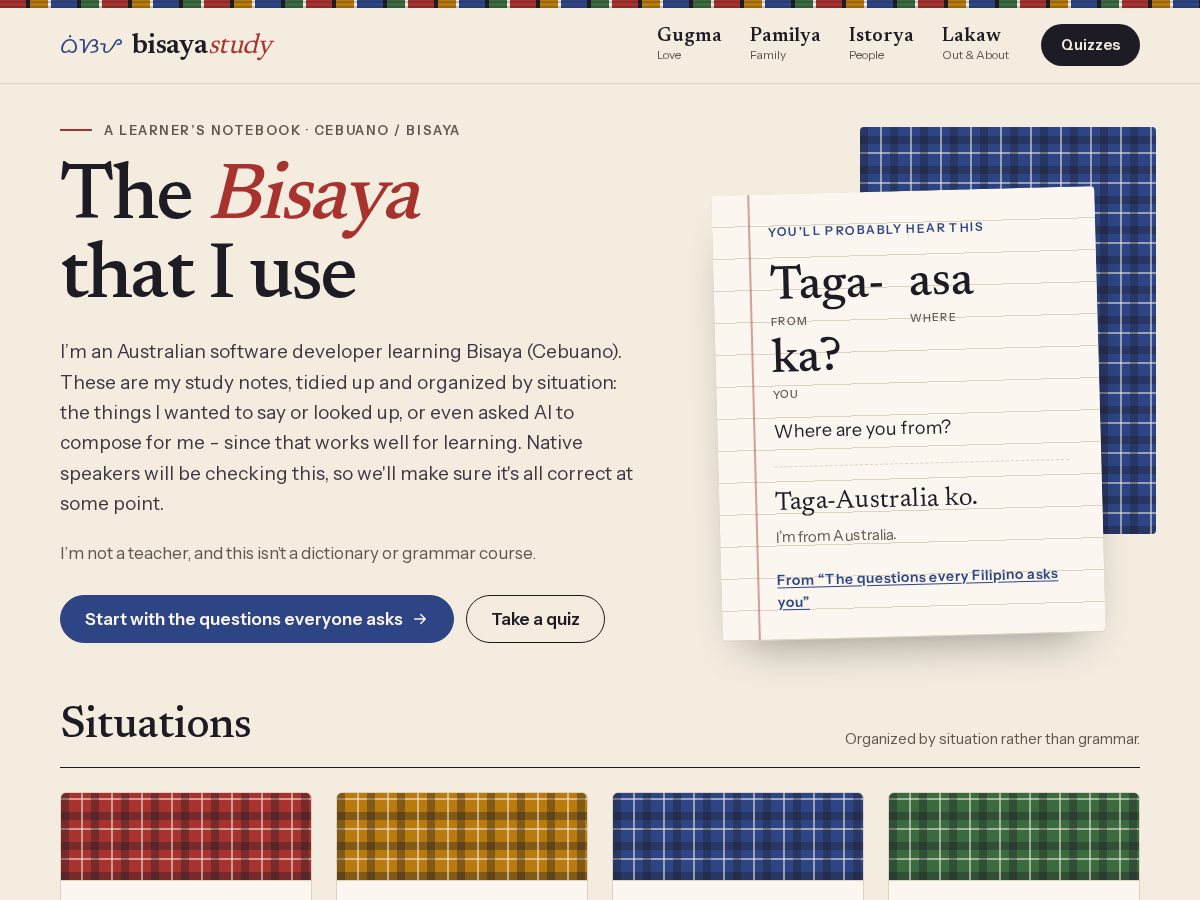The height and width of the screenshot is (900, 1200).
Task: Click the word 'asa' on the note card
Action: point(940,280)
